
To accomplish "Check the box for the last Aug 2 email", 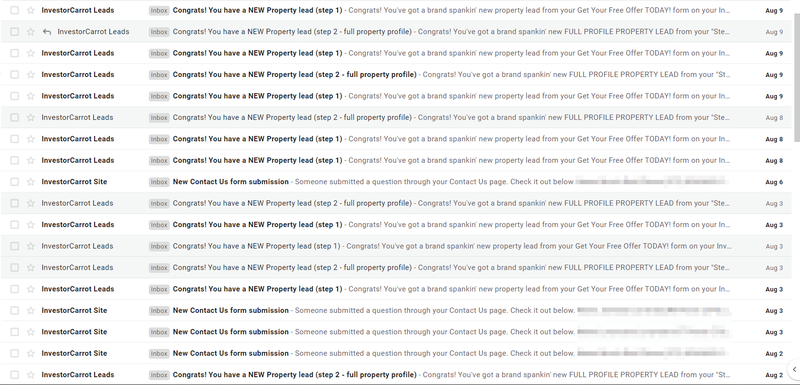I will (14, 374).
